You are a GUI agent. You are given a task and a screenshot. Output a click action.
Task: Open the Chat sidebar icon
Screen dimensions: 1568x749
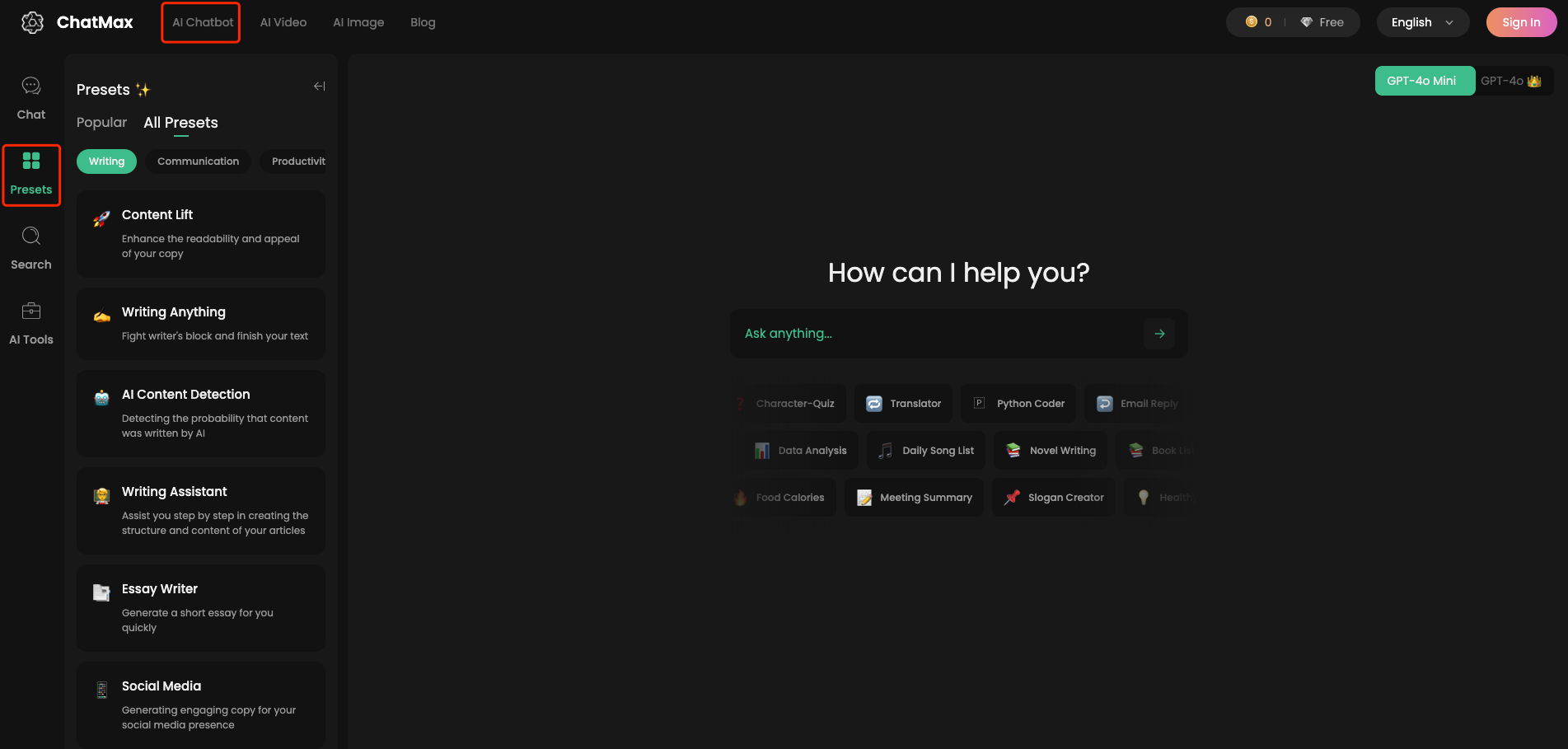pos(31,87)
